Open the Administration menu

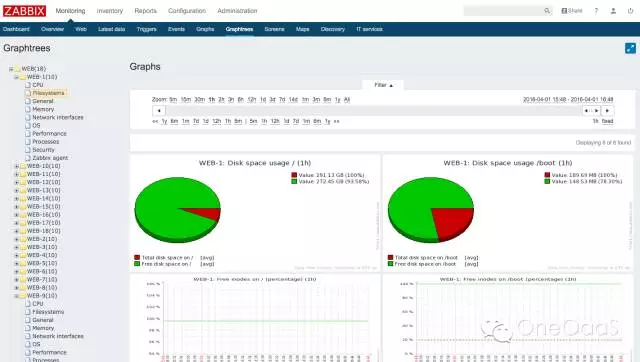coord(237,11)
